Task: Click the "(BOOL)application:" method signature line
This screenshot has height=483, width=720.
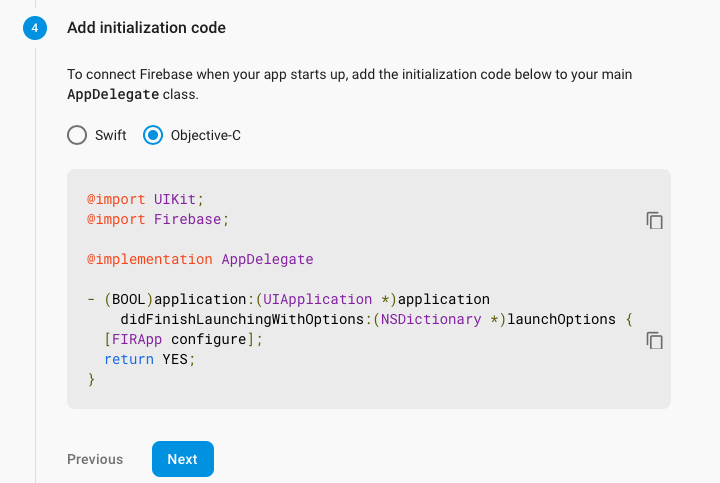Action: click(x=288, y=299)
